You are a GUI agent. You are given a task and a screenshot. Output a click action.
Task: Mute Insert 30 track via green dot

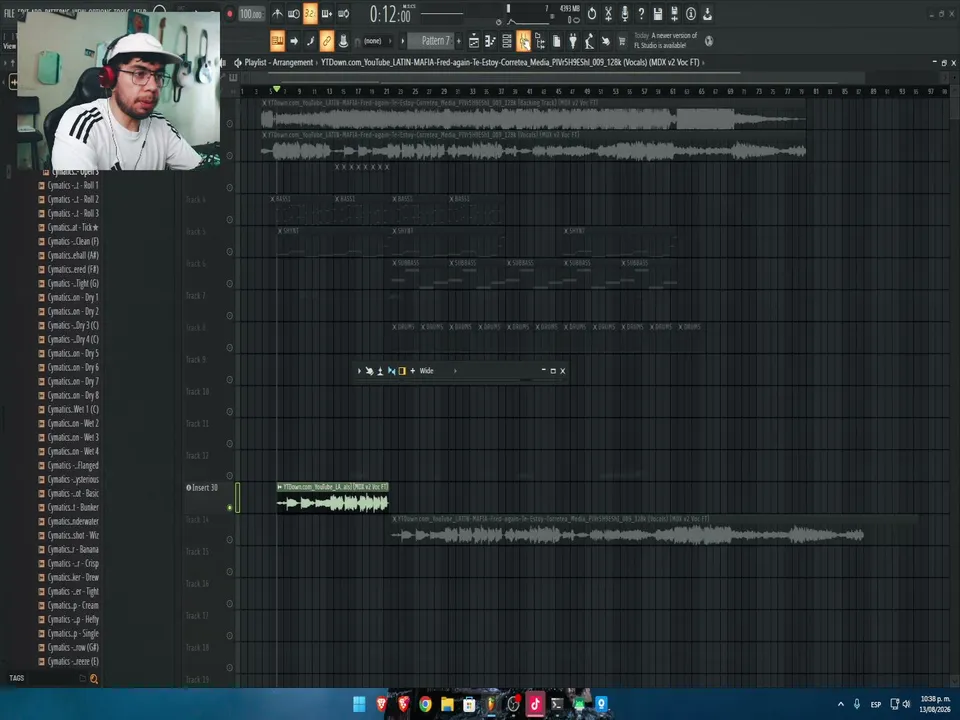[x=230, y=508]
